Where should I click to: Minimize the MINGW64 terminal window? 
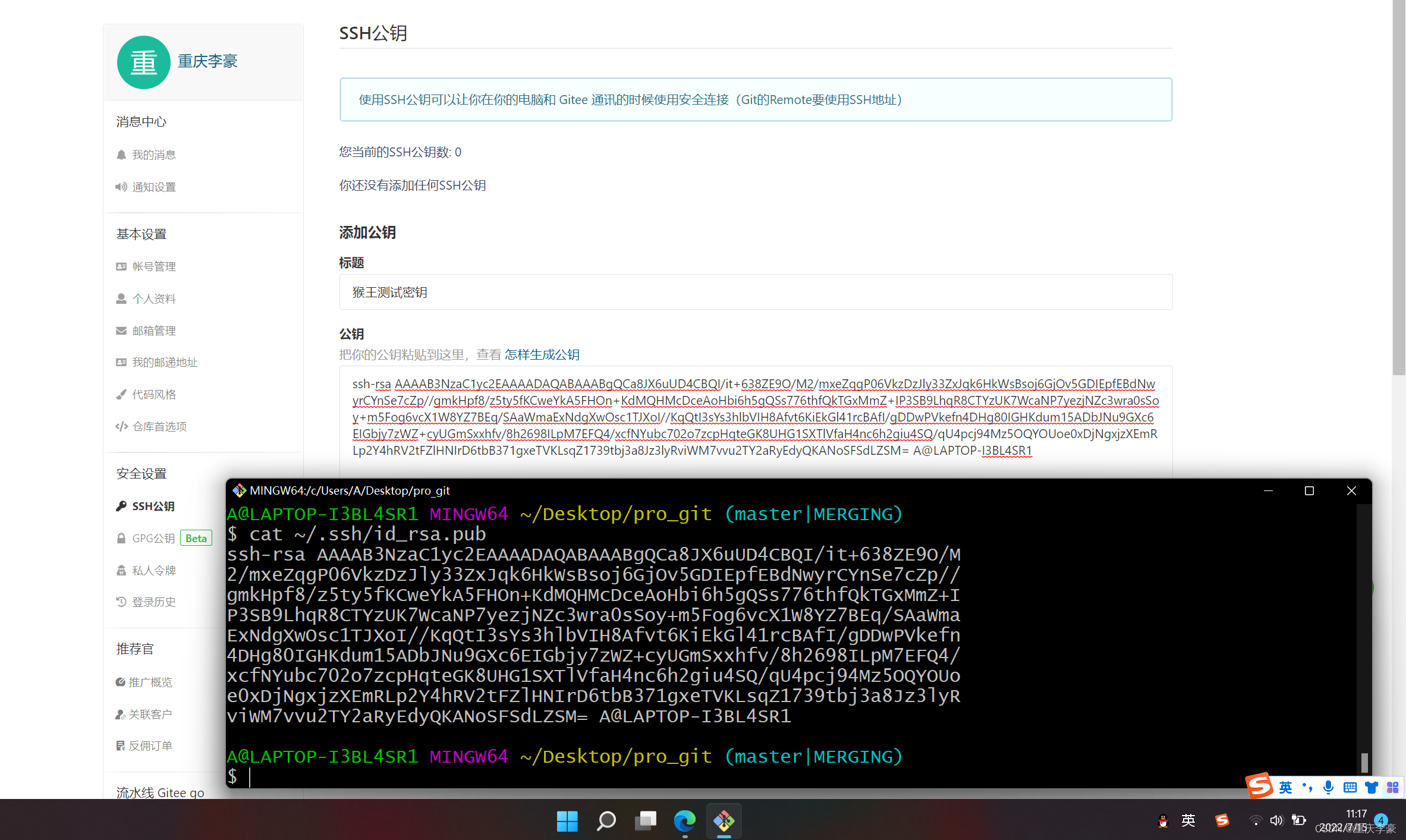(x=1268, y=490)
